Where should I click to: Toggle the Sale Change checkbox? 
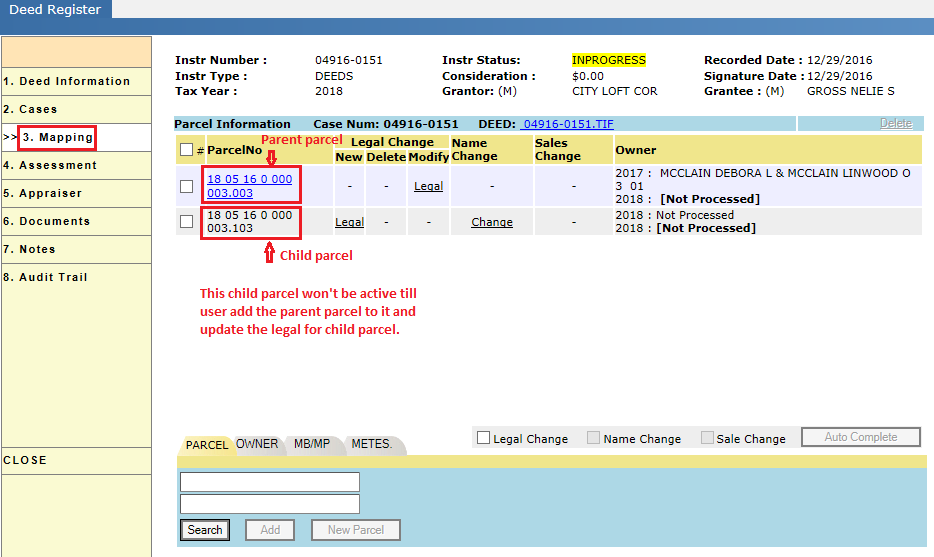click(707, 438)
